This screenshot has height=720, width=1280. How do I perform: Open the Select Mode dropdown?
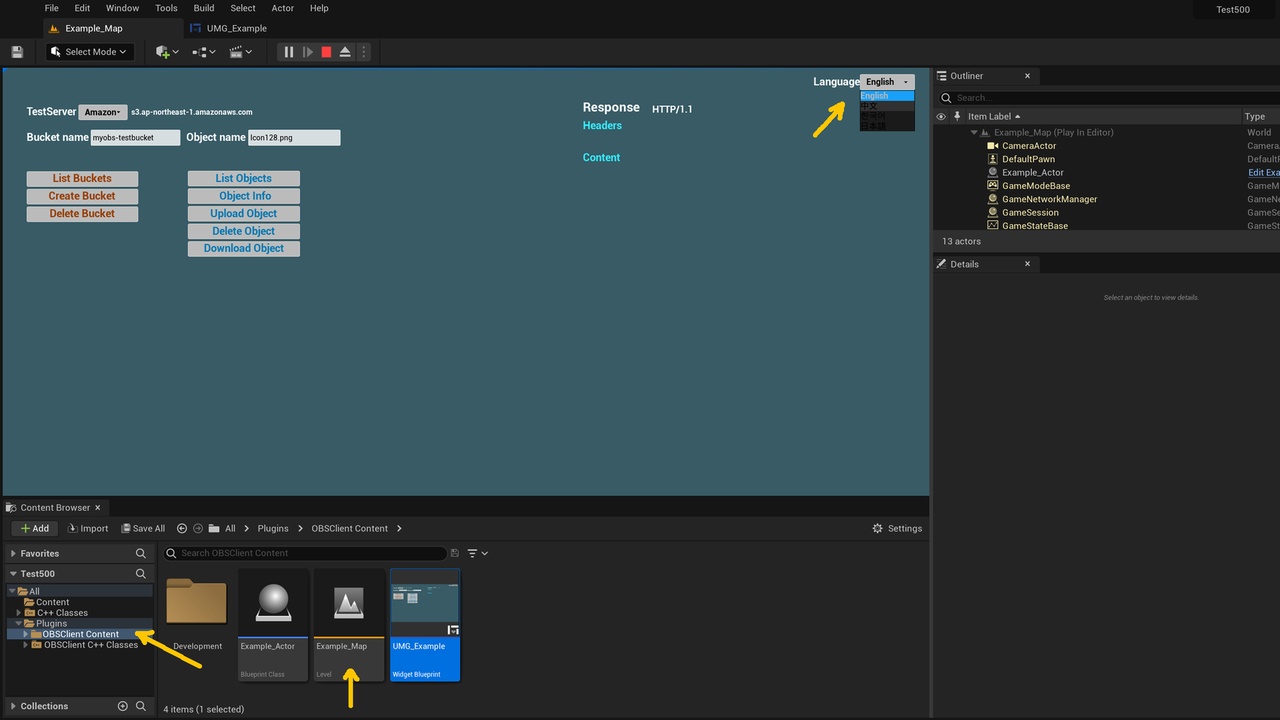[90, 52]
